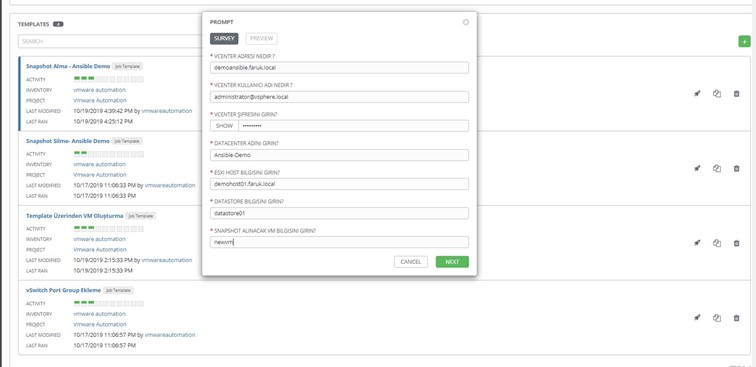Open vmware automation inventory link of vSwitch template
The image size is (756, 367).
(x=99, y=314)
